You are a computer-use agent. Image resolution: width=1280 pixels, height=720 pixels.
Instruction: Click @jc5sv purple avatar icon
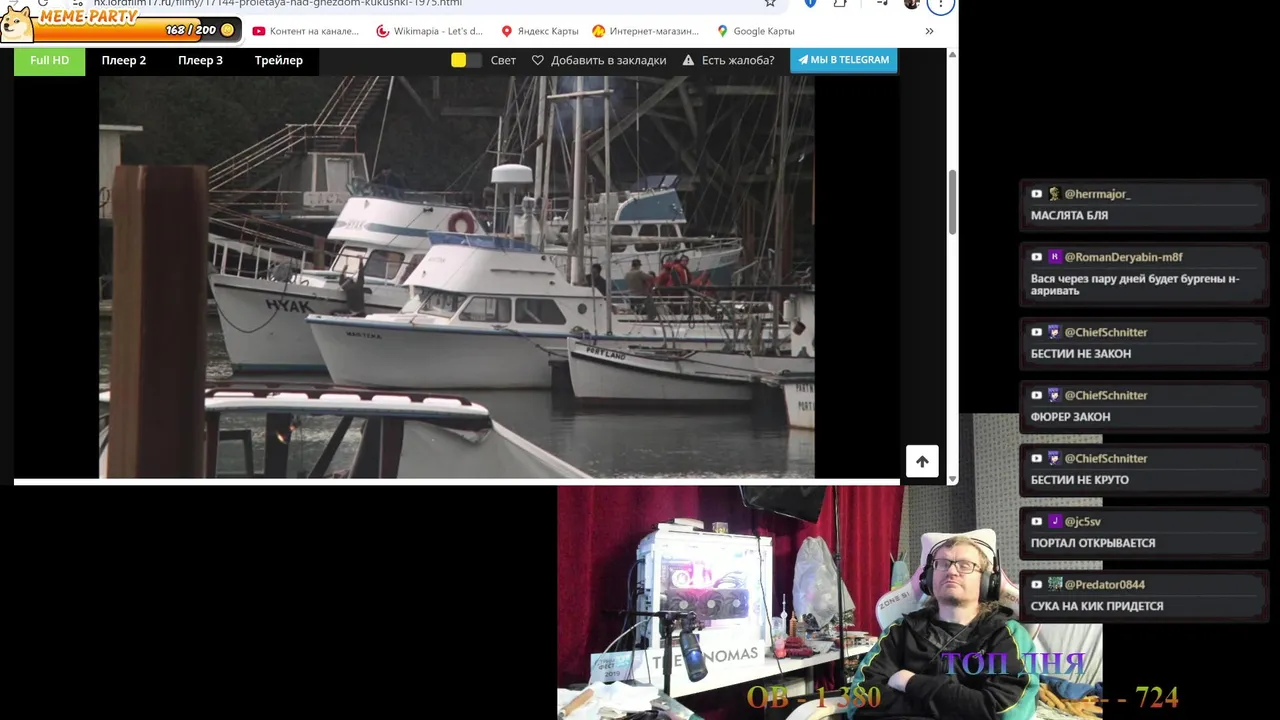coord(1054,521)
